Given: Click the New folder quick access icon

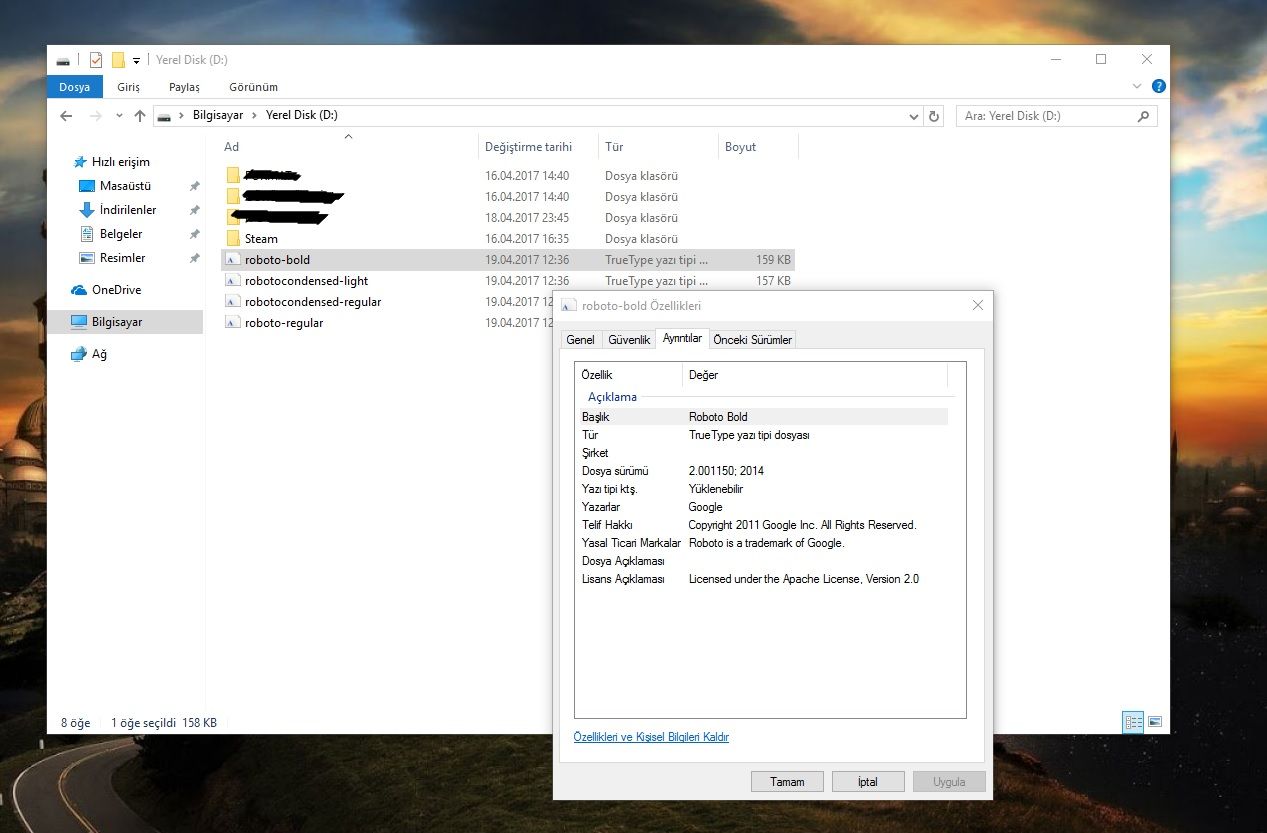Looking at the screenshot, I should tap(118, 60).
